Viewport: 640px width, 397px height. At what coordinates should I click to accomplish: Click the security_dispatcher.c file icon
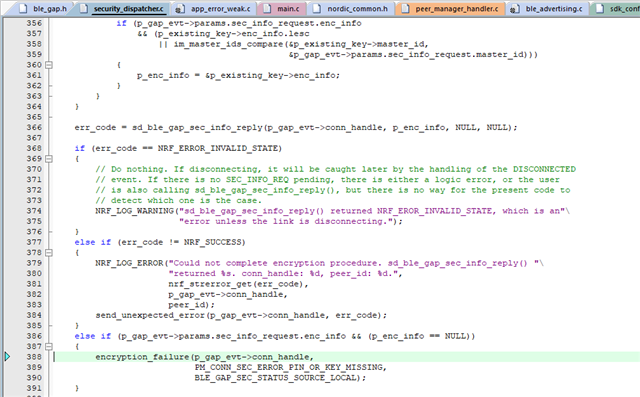tap(84, 9)
